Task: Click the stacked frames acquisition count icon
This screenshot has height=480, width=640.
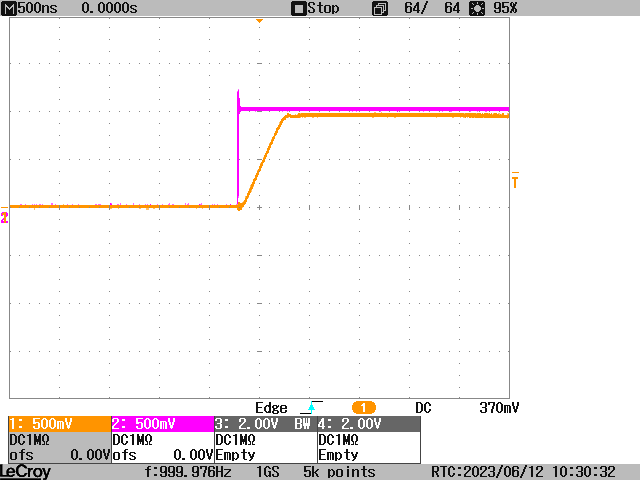Action: click(x=380, y=9)
